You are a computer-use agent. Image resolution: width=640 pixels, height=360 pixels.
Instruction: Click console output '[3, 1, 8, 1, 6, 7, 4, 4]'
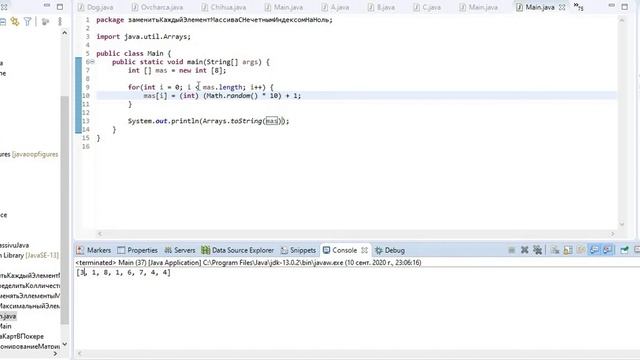[x=123, y=272]
